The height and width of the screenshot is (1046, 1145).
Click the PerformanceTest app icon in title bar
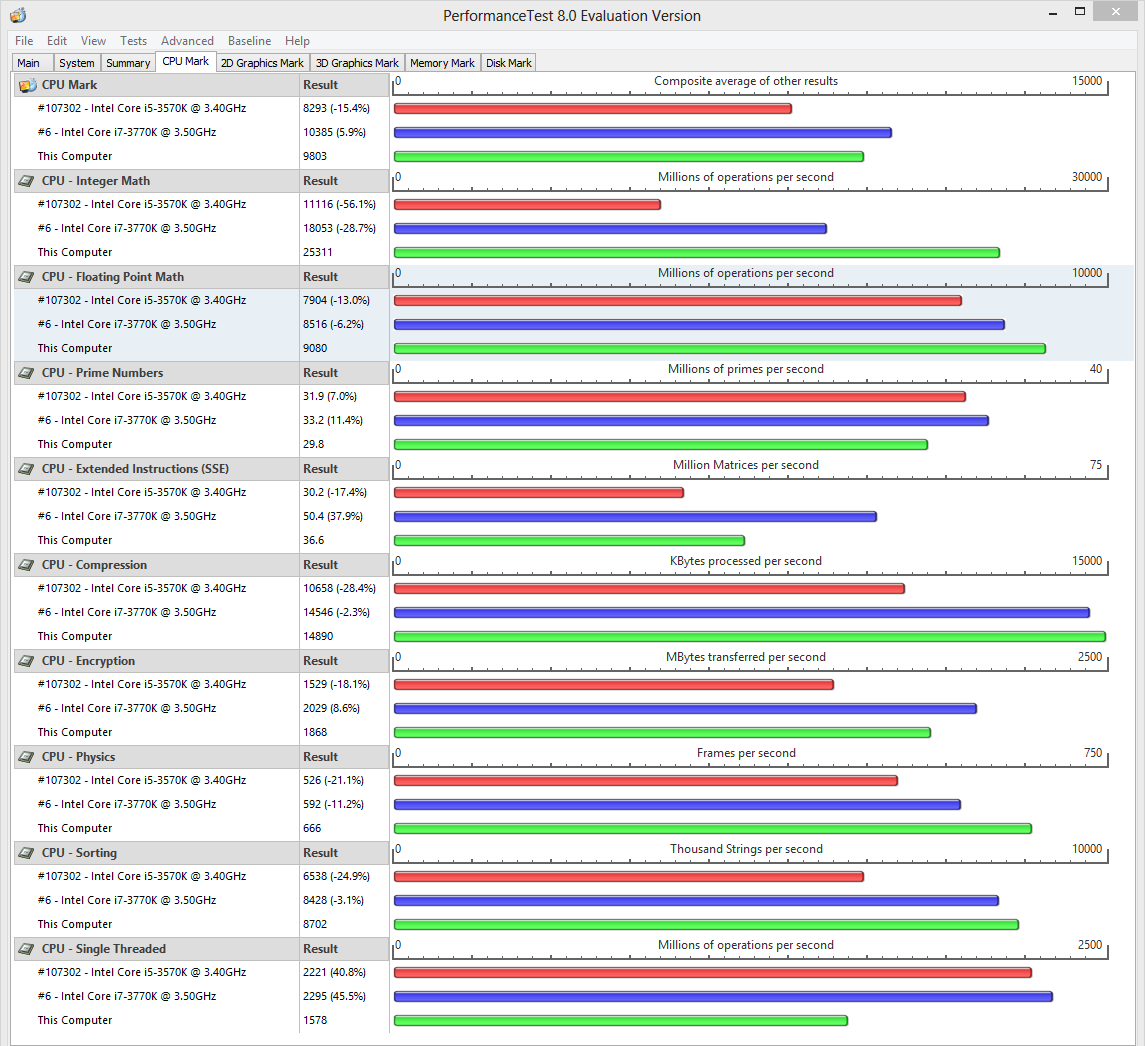pyautogui.click(x=18, y=15)
